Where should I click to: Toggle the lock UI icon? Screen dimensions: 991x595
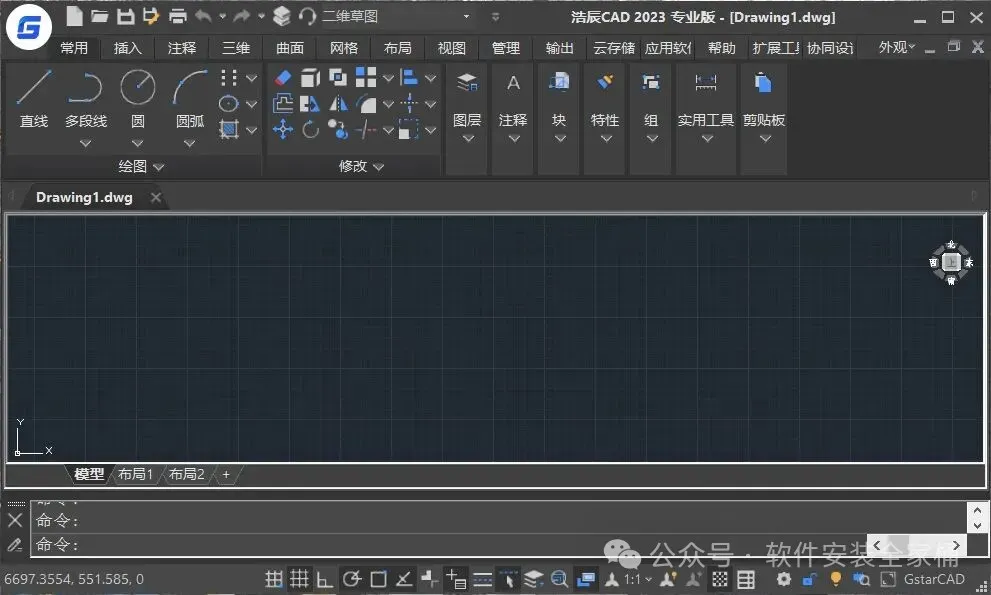click(810, 579)
